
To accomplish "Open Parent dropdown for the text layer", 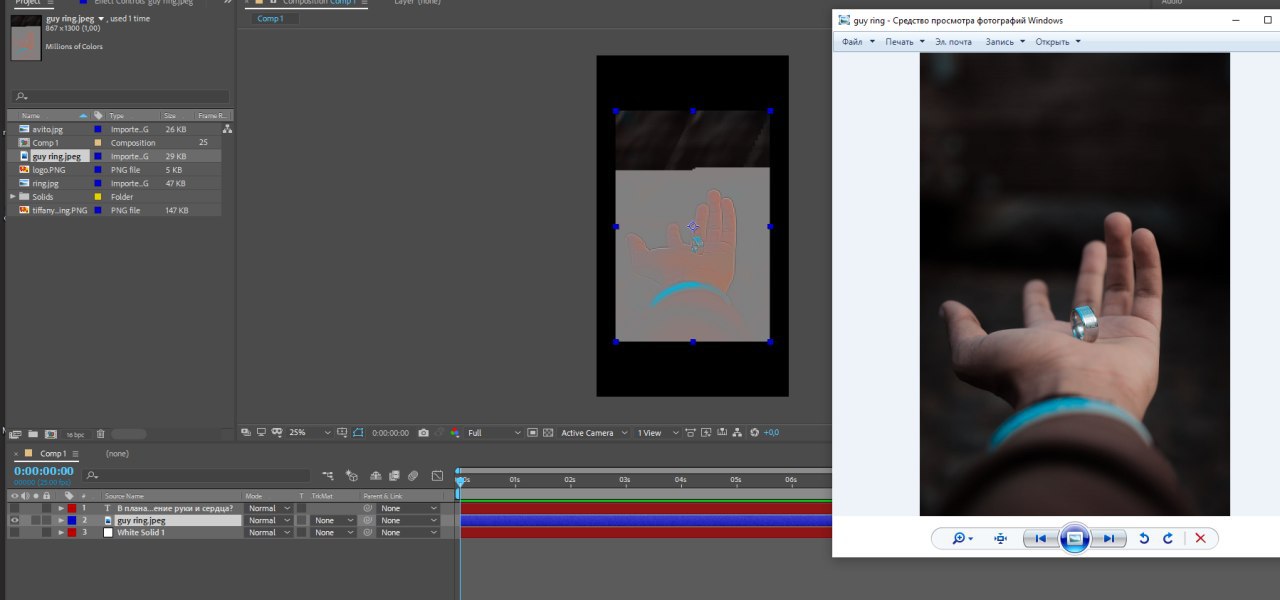I will point(408,508).
